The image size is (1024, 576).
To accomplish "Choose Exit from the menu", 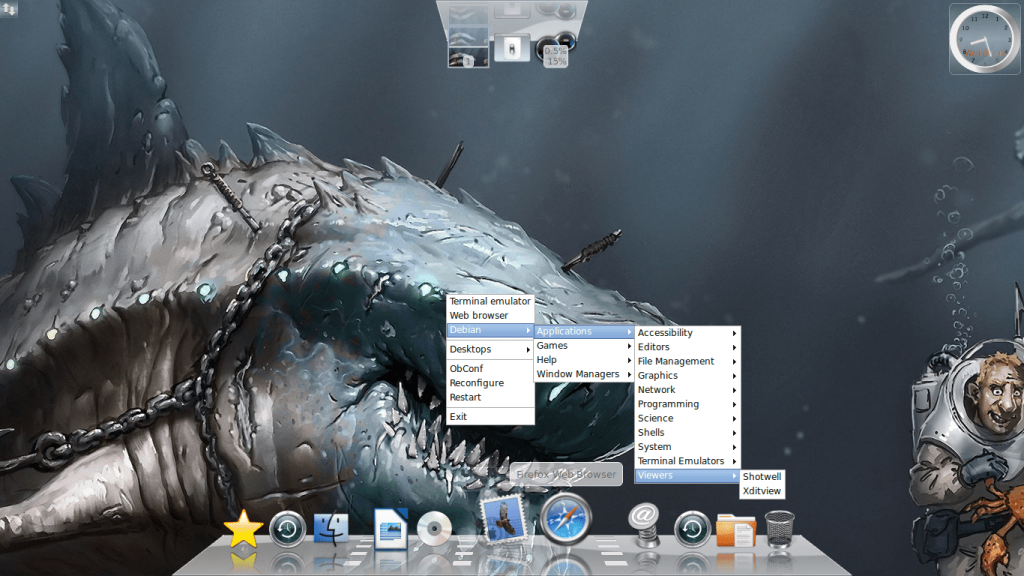I will click(x=490, y=417).
